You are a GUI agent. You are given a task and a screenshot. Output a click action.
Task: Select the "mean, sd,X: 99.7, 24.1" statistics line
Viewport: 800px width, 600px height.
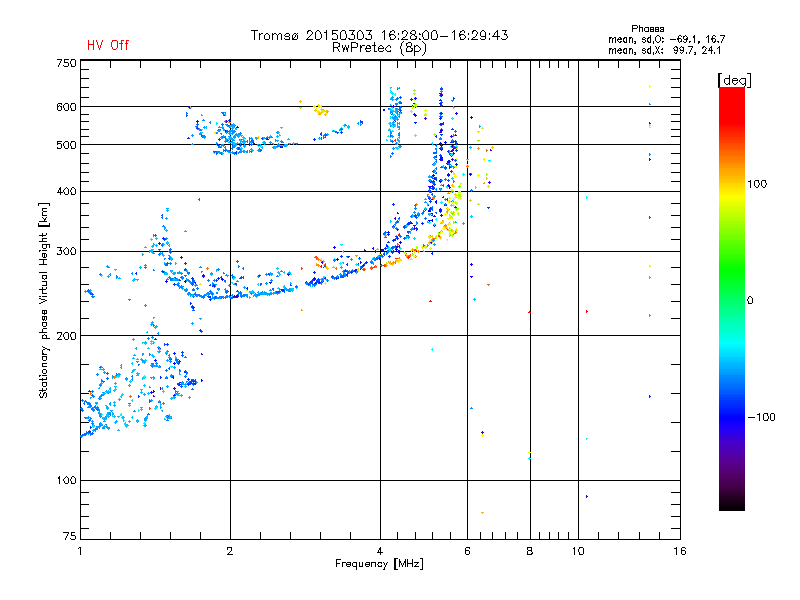point(664,50)
